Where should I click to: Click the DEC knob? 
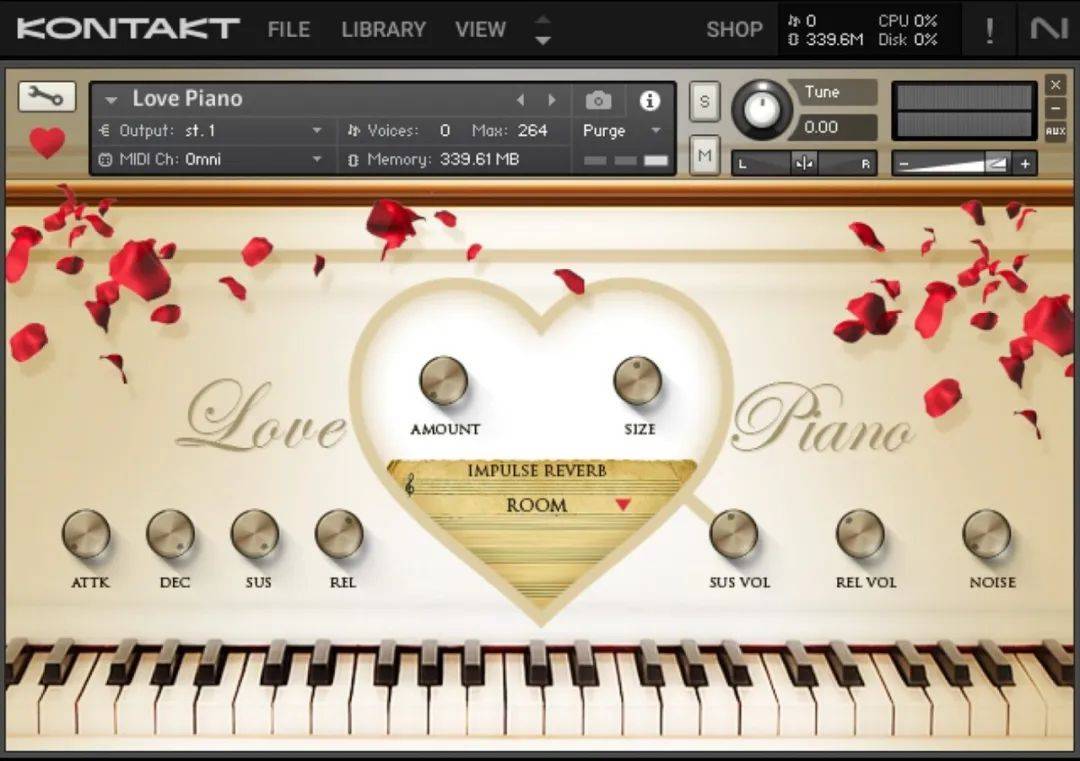click(x=171, y=534)
